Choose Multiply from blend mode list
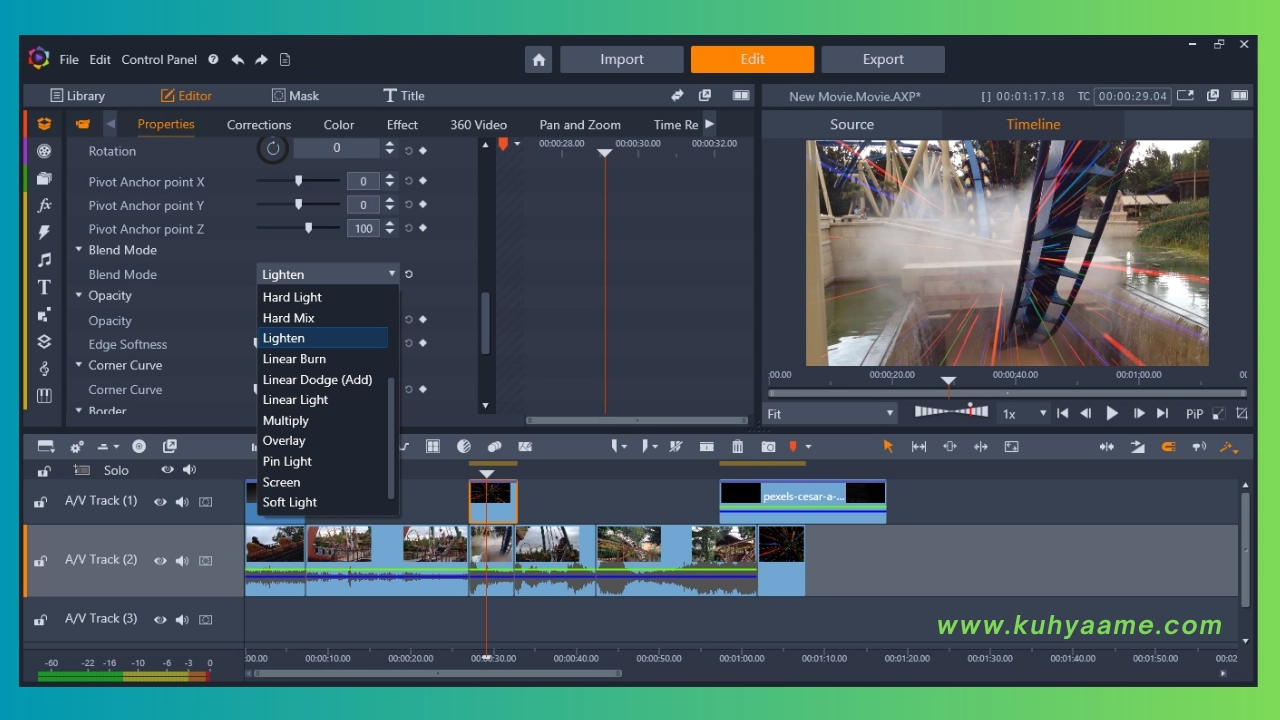The image size is (1280, 720). pos(286,420)
